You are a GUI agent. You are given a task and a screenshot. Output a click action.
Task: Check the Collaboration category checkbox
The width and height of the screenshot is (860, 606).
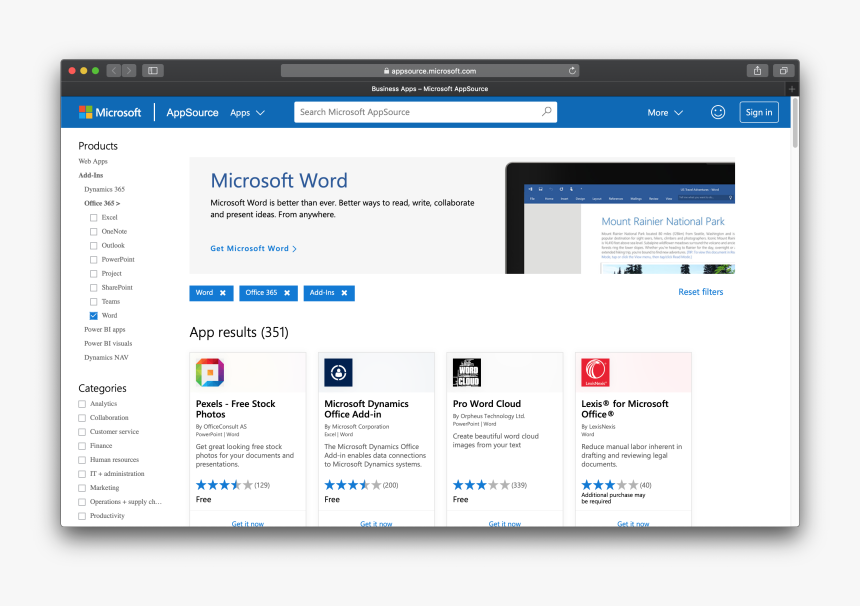pyautogui.click(x=82, y=418)
